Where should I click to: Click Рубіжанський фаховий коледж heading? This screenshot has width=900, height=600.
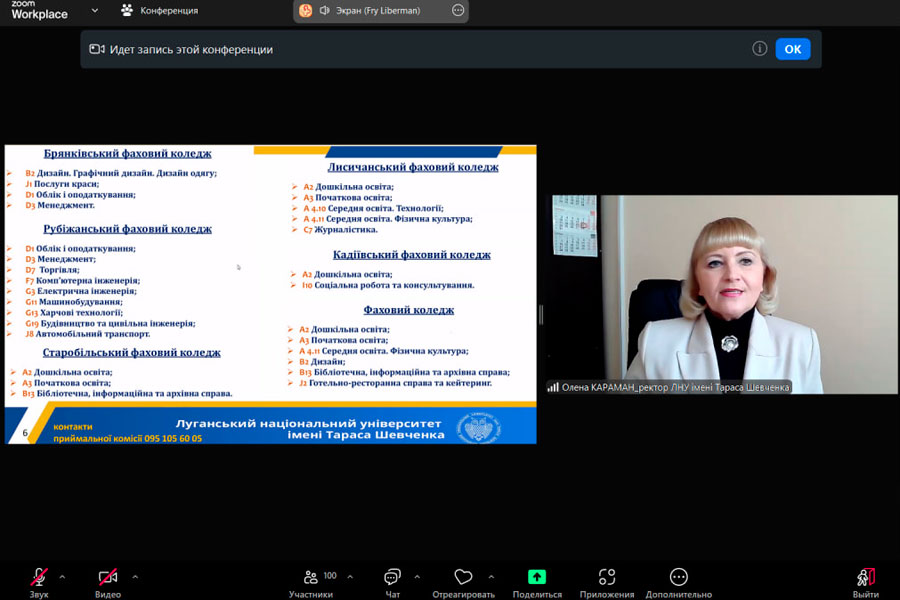point(127,229)
